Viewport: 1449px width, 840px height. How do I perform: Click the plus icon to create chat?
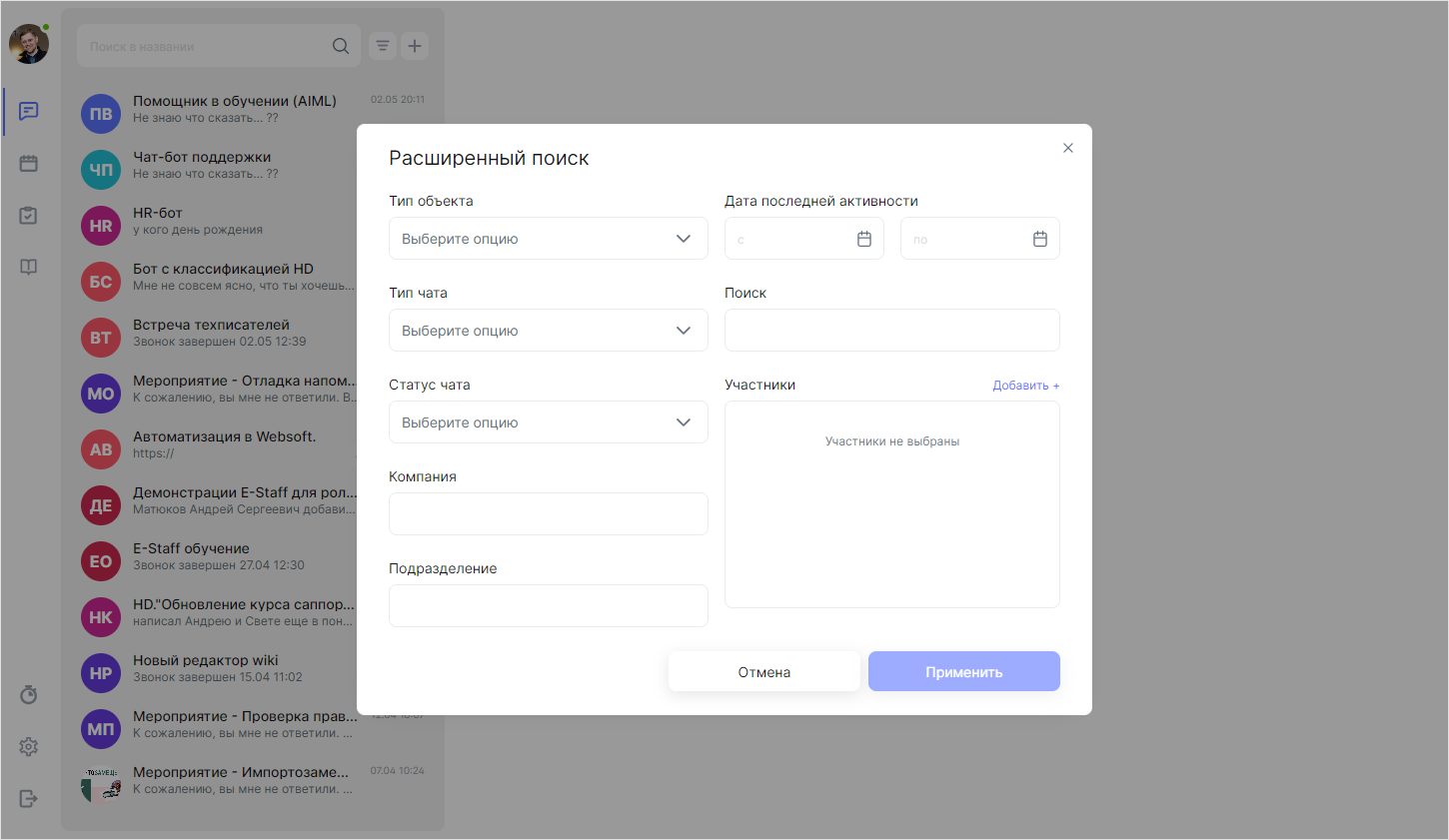pos(415,46)
